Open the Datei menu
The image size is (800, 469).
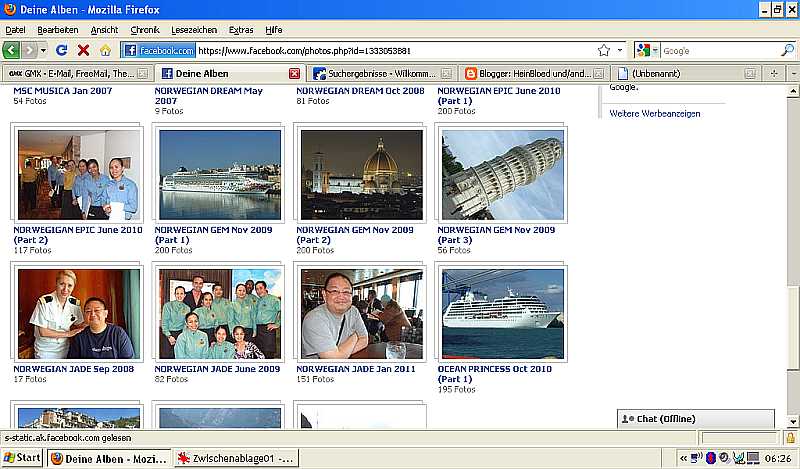tap(15, 30)
